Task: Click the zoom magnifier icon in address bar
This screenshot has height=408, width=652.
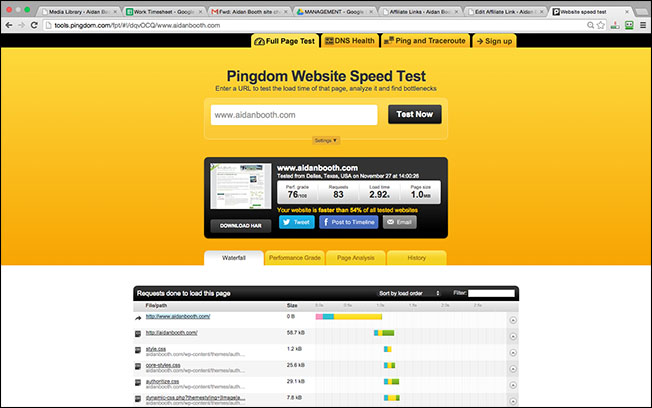Action: (x=590, y=25)
